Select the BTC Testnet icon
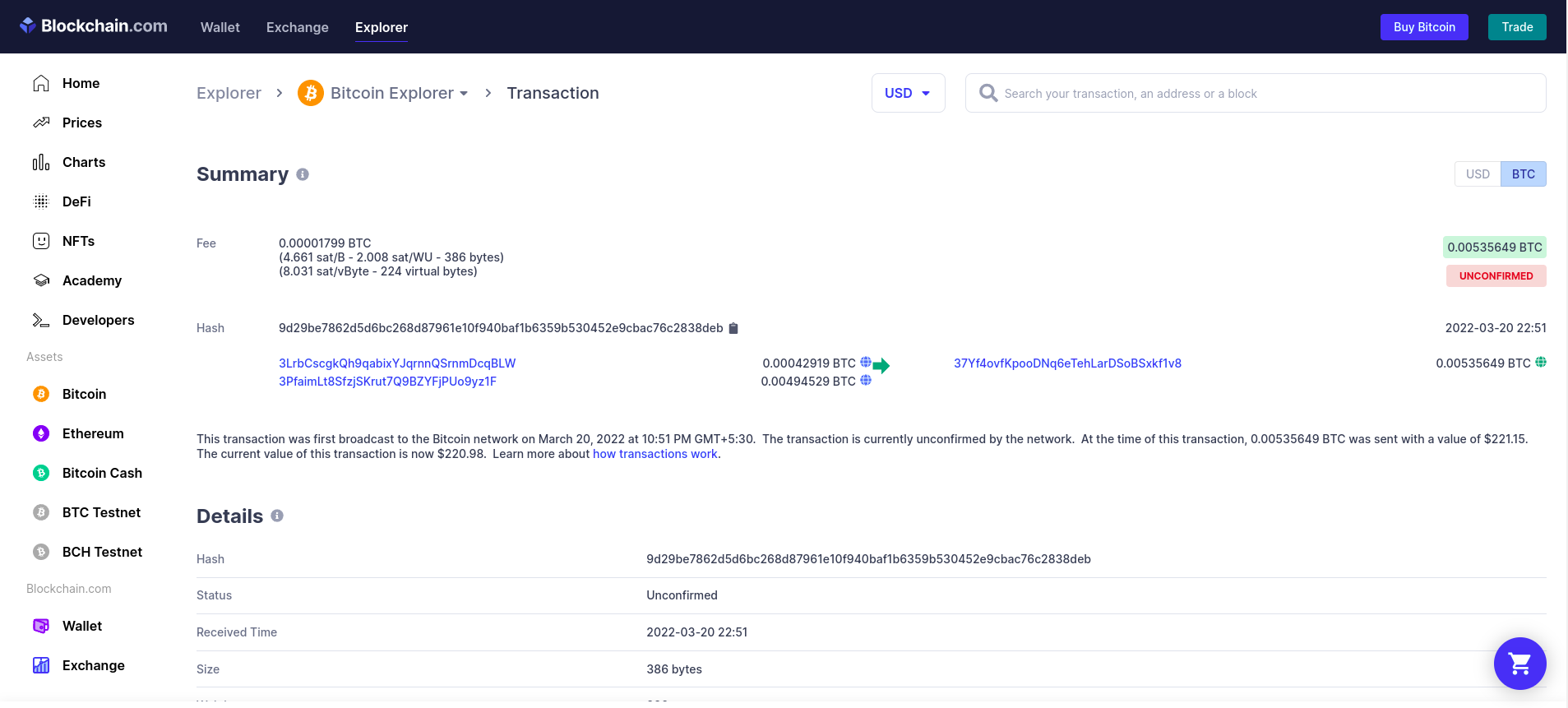The height and width of the screenshot is (708, 1568). [x=41, y=512]
